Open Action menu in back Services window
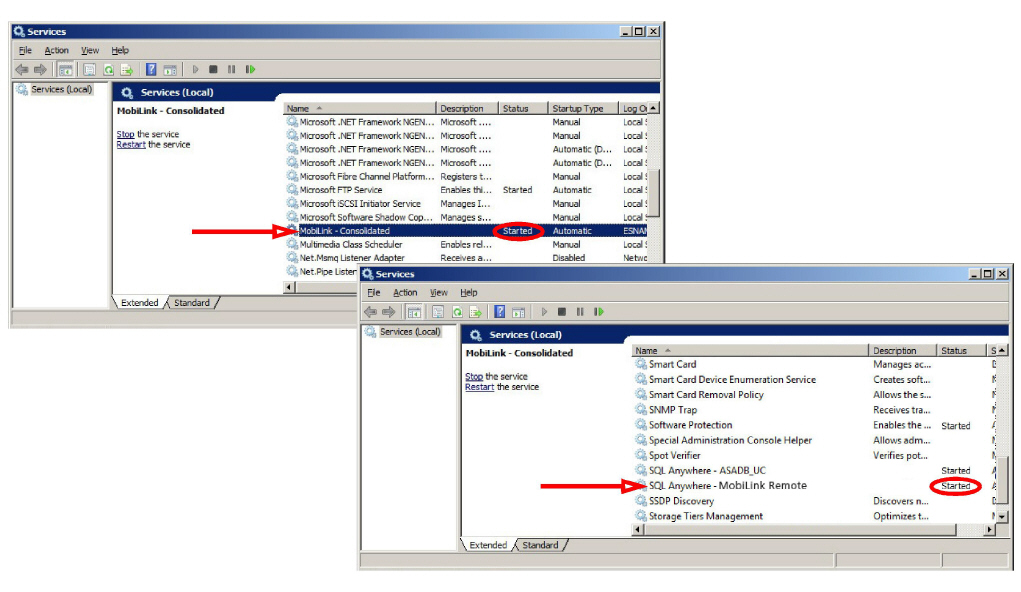1021x592 pixels. point(56,50)
